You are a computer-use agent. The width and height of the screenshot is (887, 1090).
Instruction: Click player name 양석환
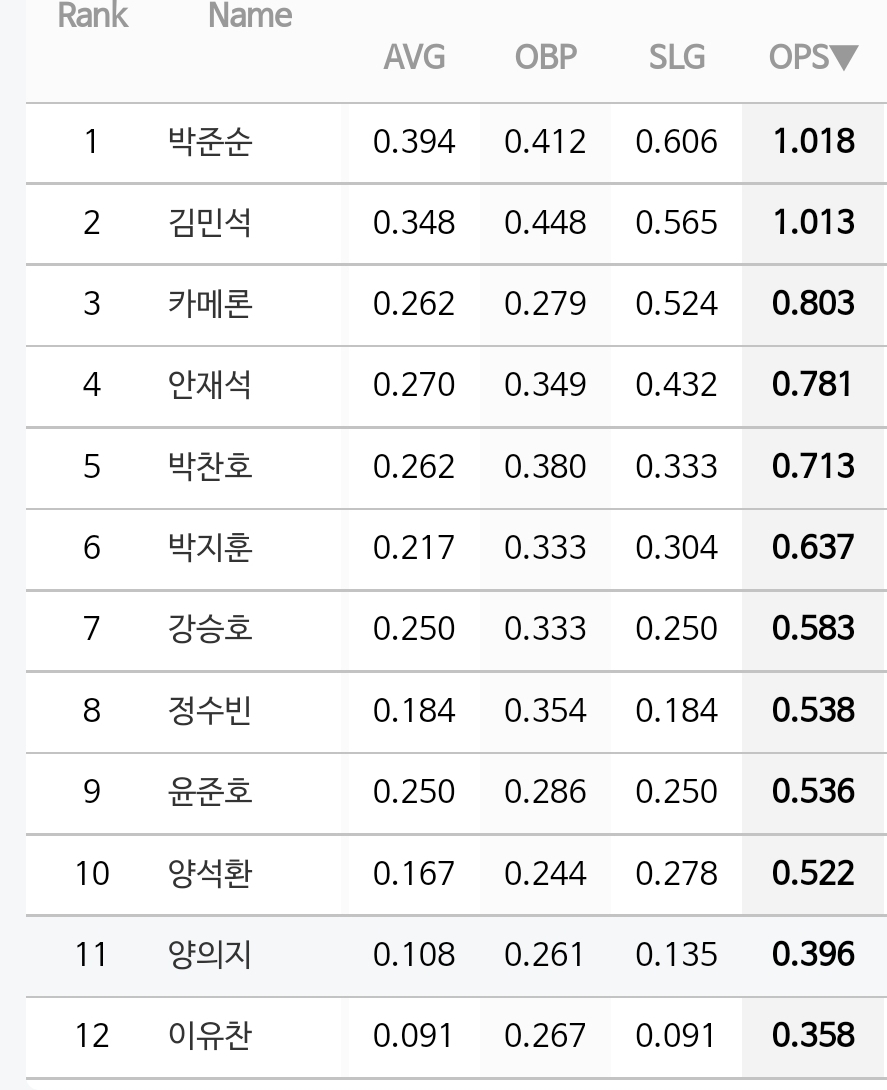[x=210, y=873]
